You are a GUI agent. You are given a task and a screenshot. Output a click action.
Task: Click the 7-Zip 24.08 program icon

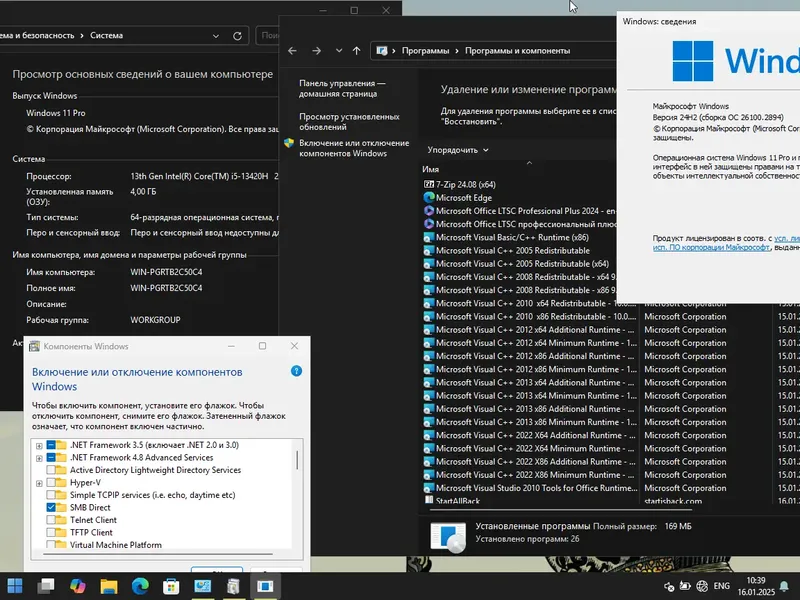point(429,184)
